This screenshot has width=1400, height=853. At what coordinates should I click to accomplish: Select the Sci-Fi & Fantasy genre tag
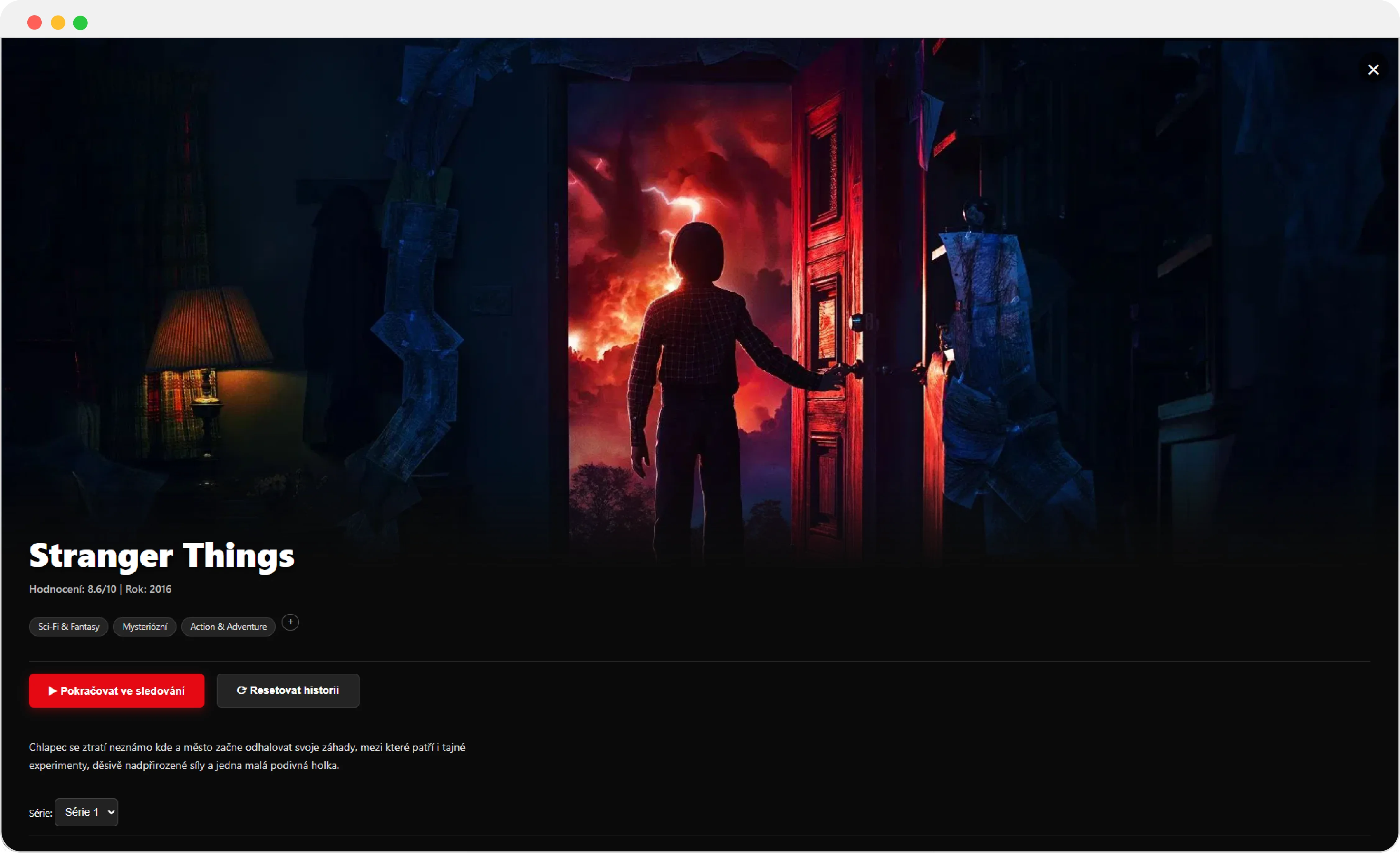tap(69, 627)
